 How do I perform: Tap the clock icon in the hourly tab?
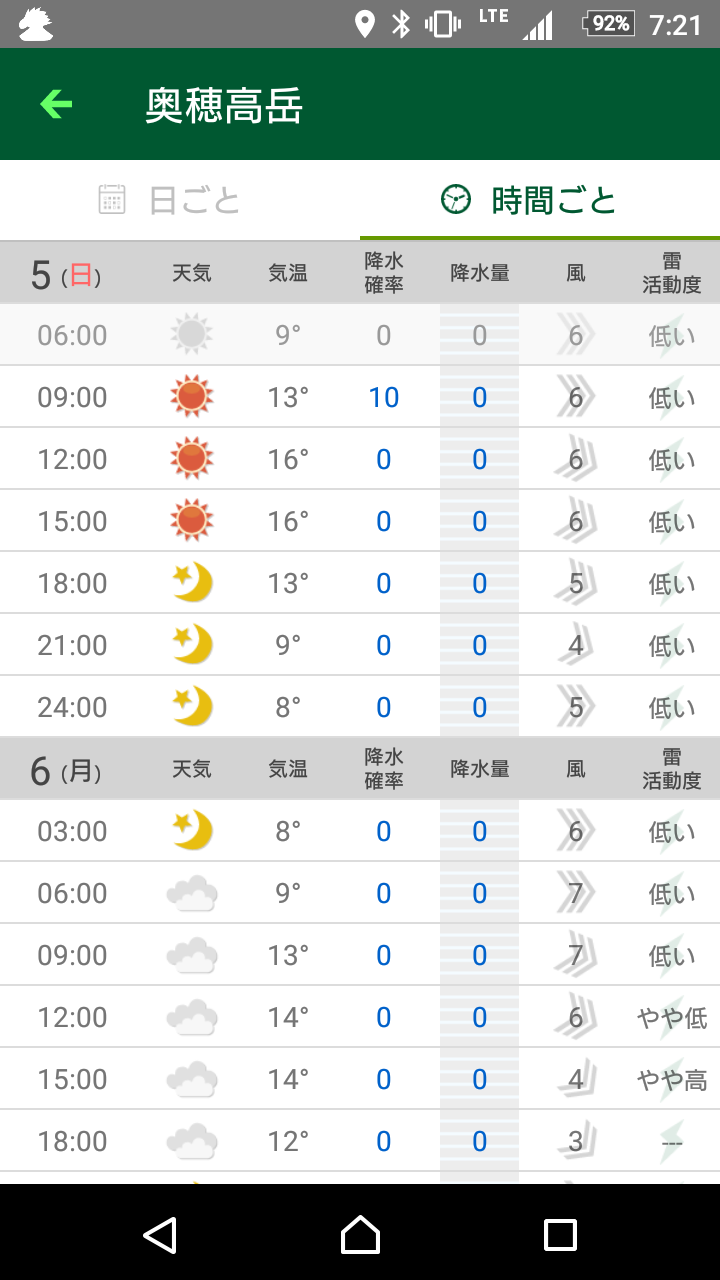[x=456, y=200]
